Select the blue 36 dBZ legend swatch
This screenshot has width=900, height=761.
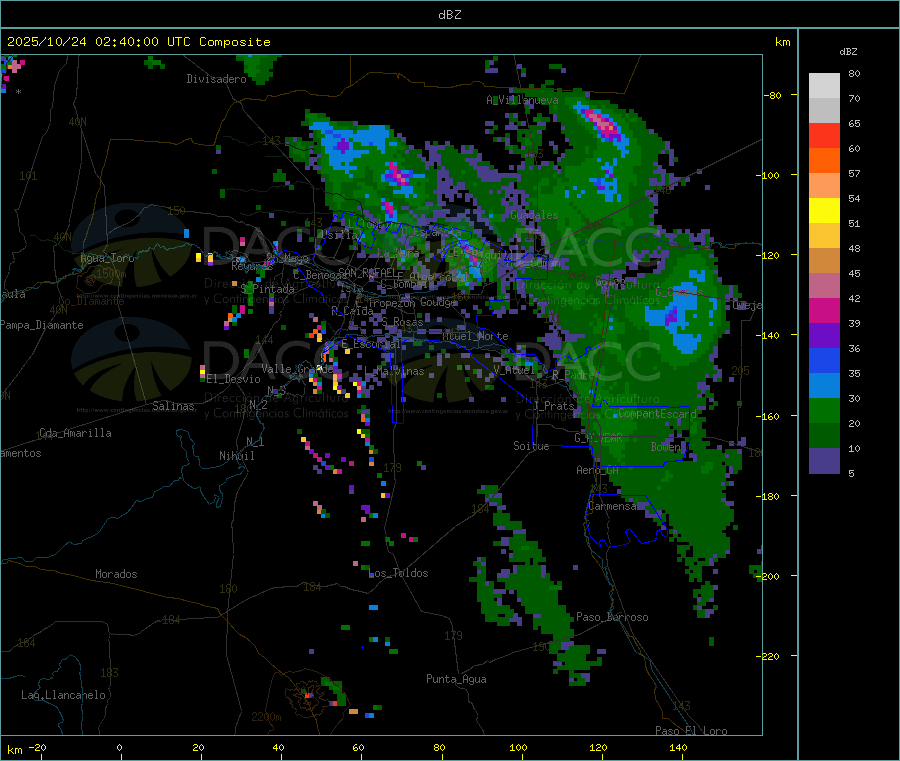coord(824,360)
